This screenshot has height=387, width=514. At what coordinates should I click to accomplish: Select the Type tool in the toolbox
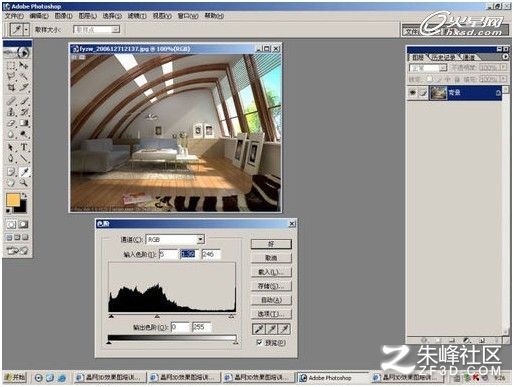[x=24, y=147]
